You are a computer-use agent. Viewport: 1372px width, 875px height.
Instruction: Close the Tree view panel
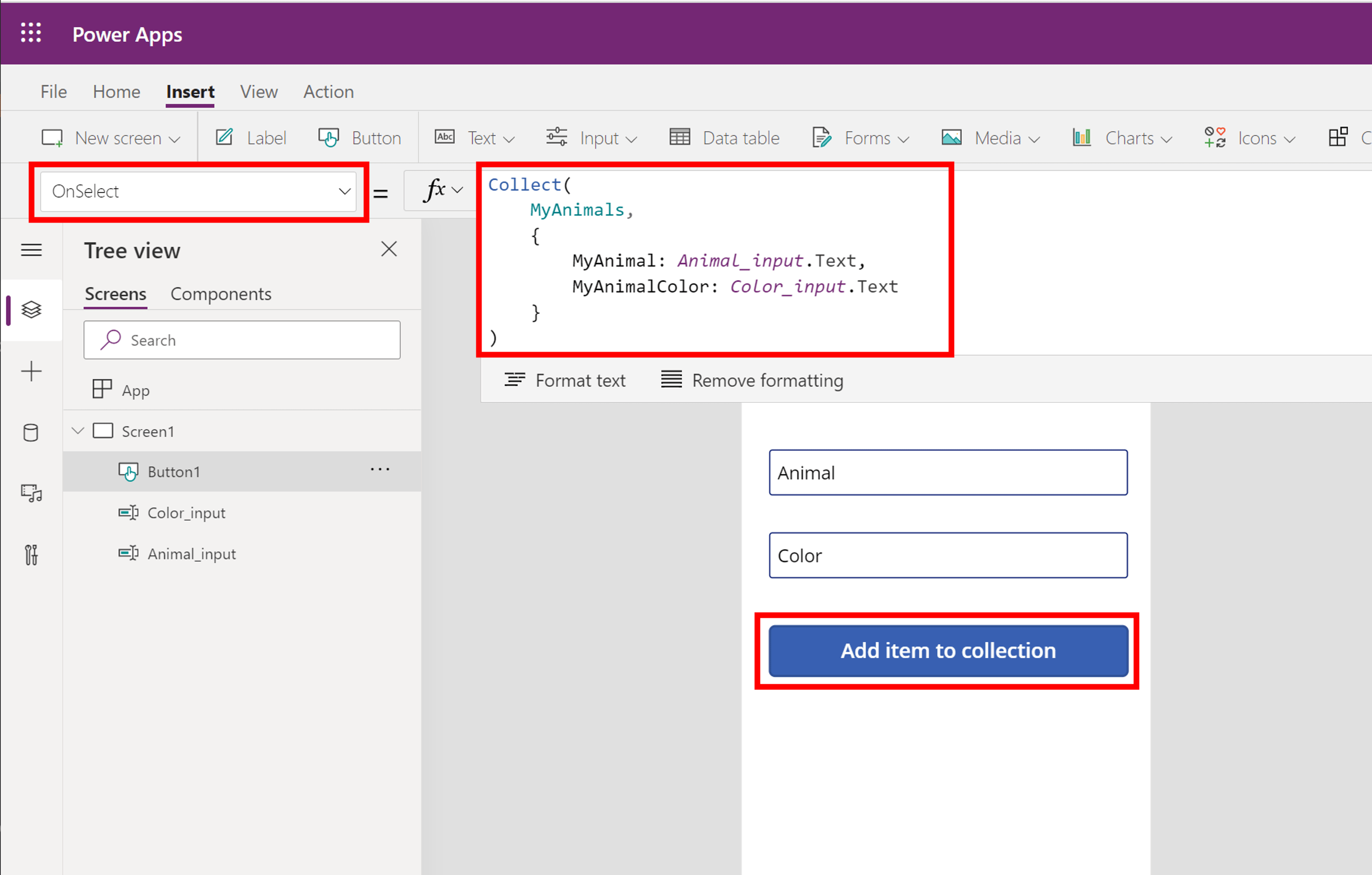389,249
